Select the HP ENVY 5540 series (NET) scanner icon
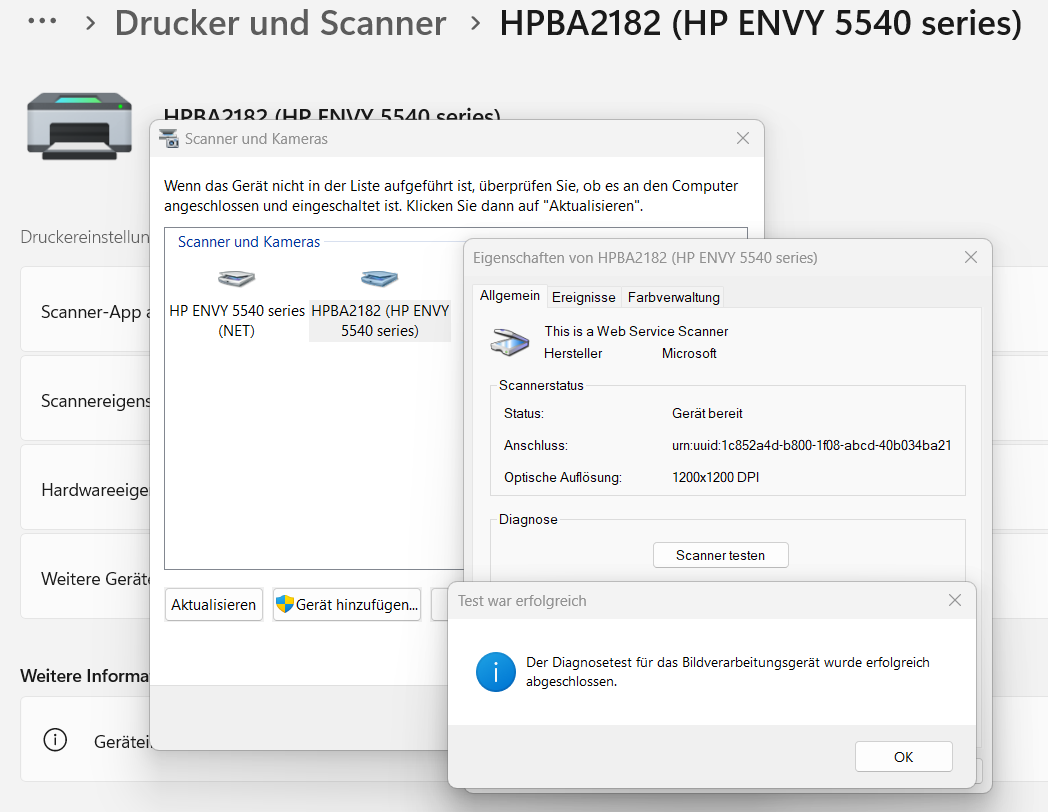The width and height of the screenshot is (1048, 812). [237, 278]
